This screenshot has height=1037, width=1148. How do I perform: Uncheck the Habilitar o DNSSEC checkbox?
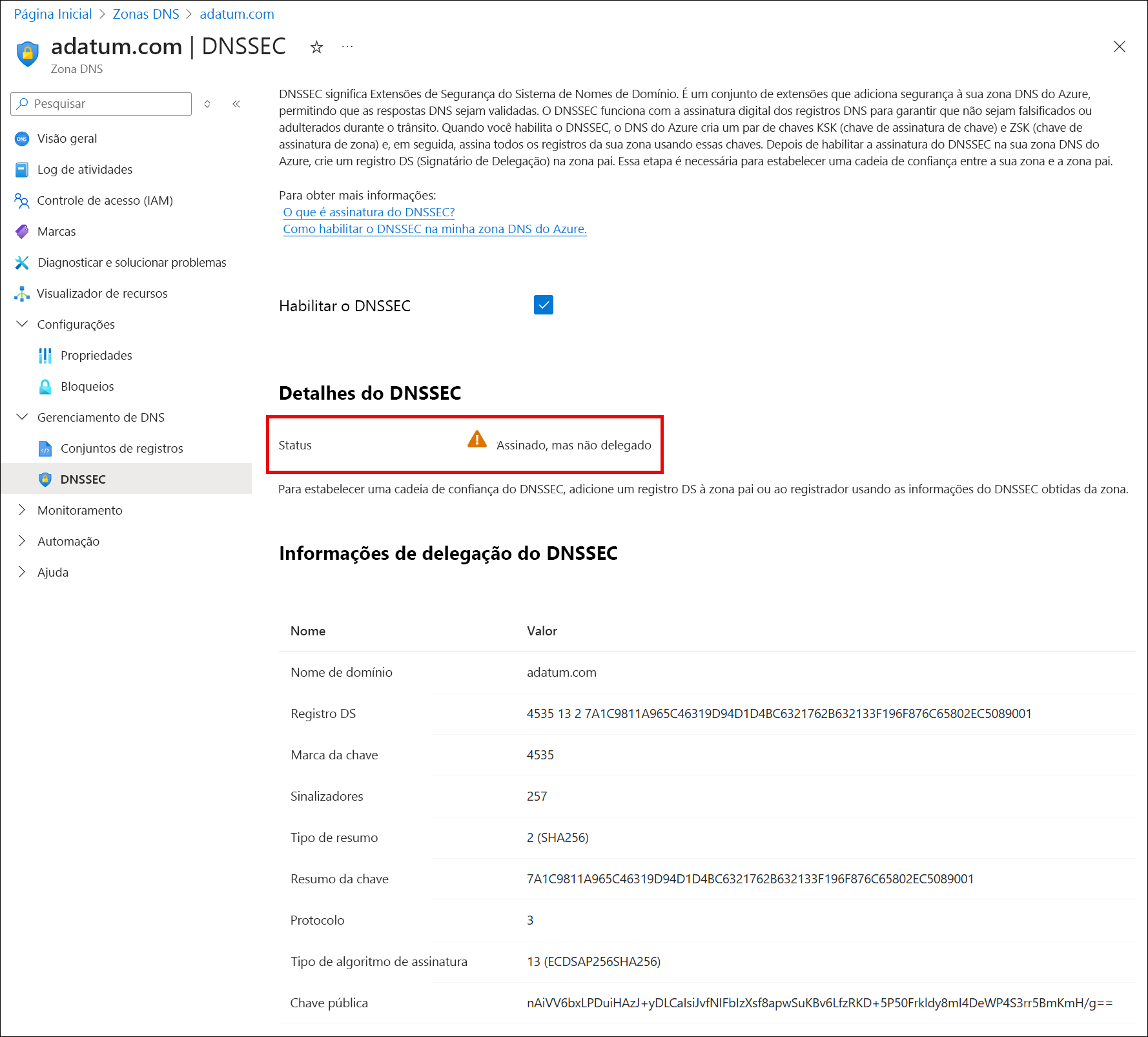[x=544, y=305]
